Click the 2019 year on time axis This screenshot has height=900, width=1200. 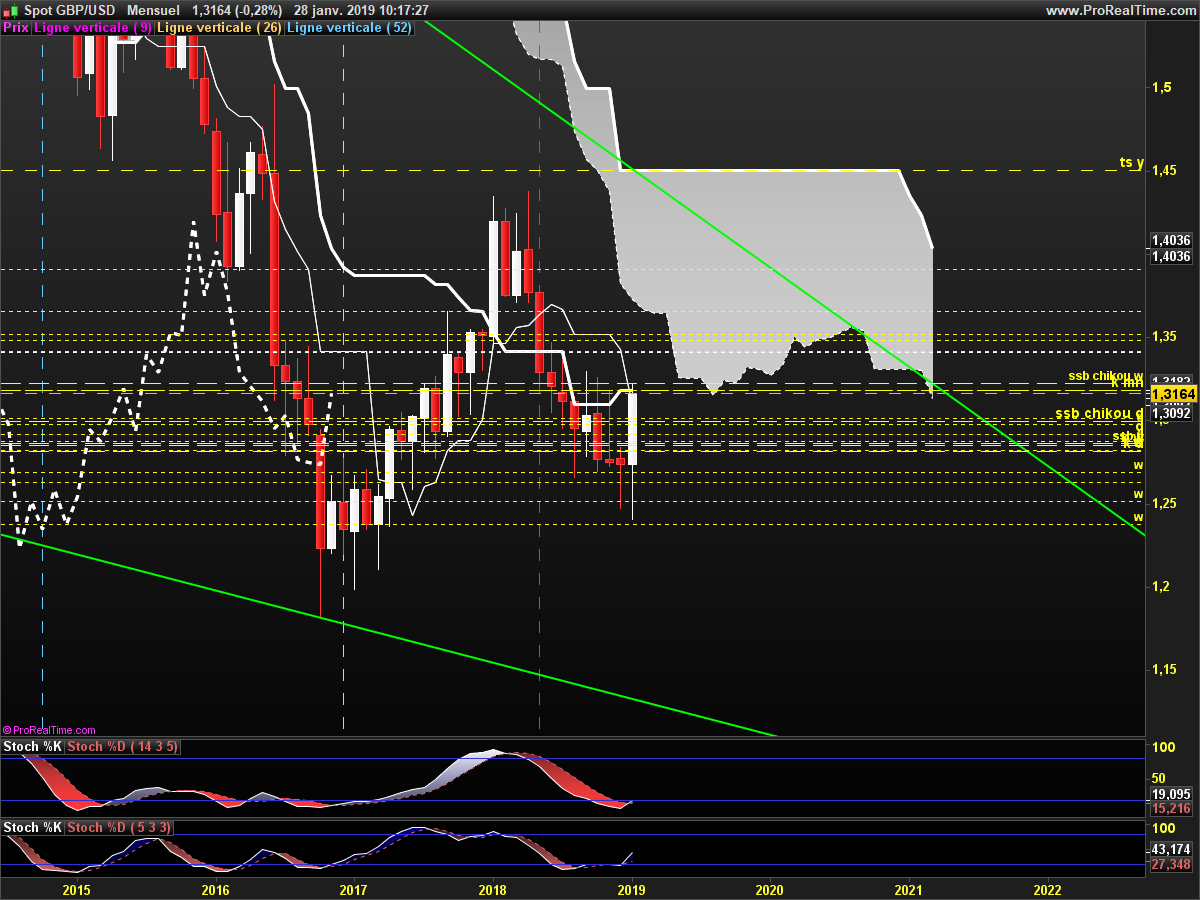click(x=631, y=889)
